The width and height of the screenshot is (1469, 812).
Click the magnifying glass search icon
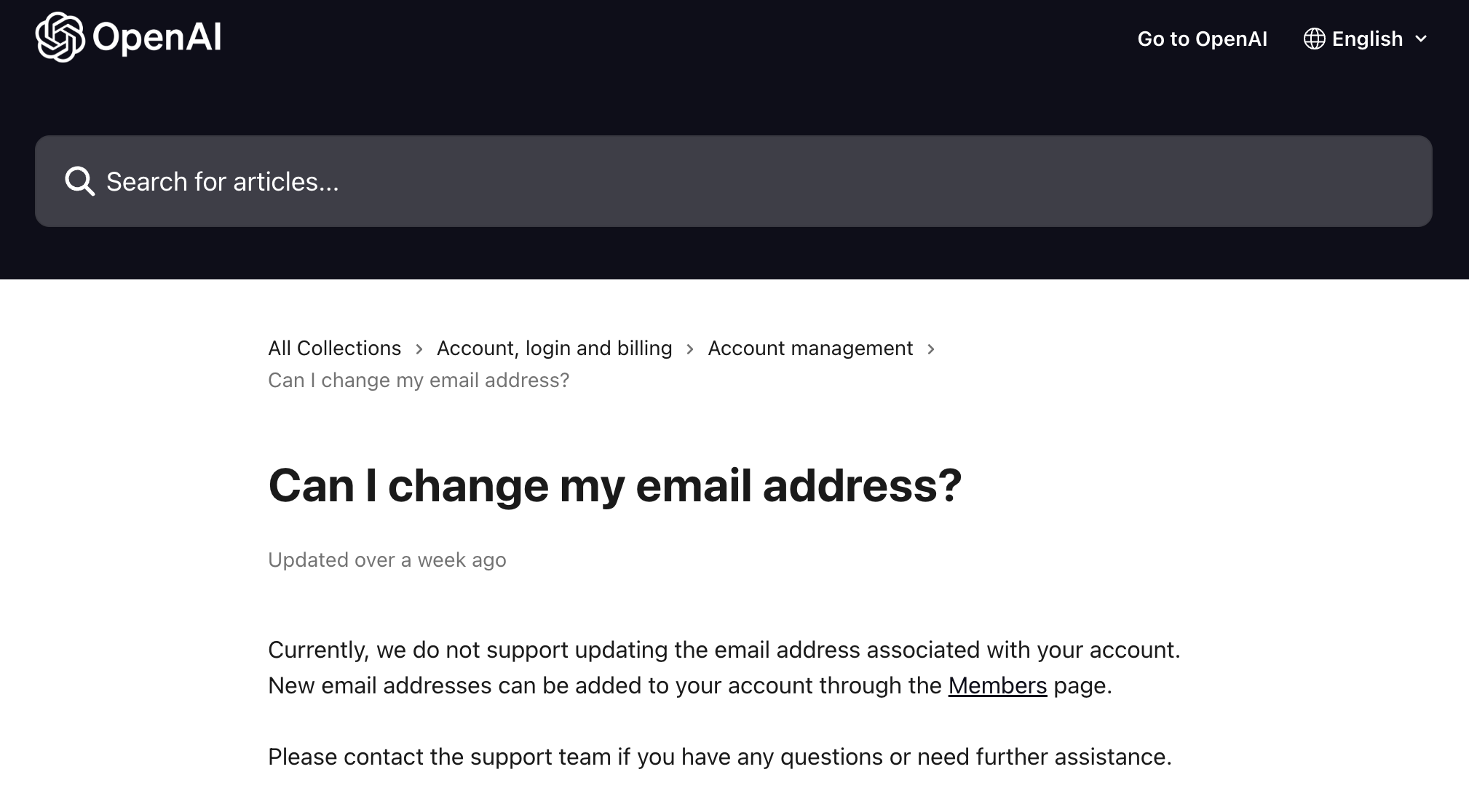[79, 181]
